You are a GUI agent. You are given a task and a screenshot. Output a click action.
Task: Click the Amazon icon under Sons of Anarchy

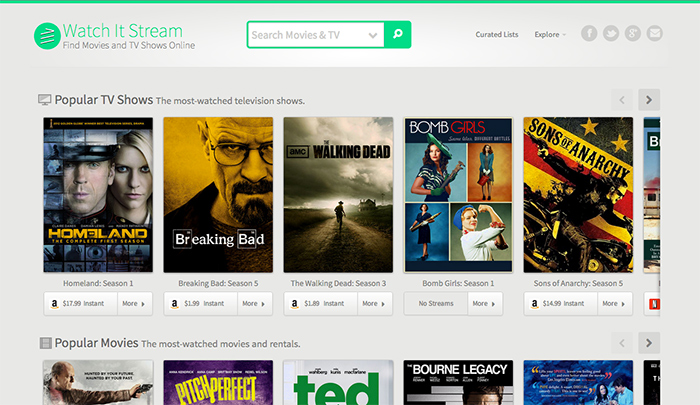coord(534,304)
